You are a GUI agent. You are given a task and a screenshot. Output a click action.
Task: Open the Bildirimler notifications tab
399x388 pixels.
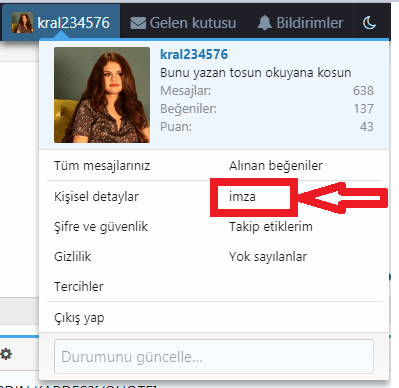(300, 23)
